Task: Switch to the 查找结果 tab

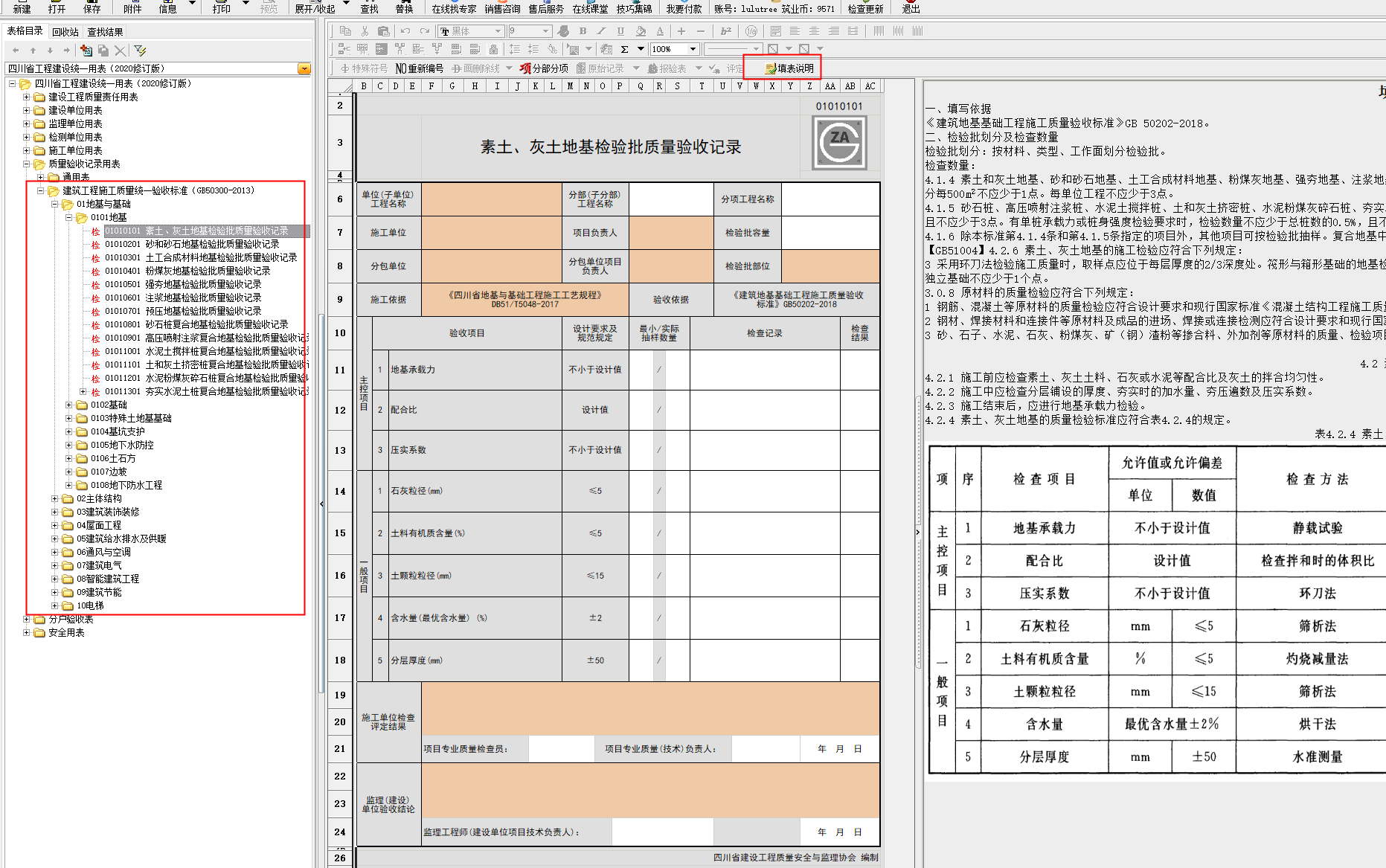Action: coord(105,32)
